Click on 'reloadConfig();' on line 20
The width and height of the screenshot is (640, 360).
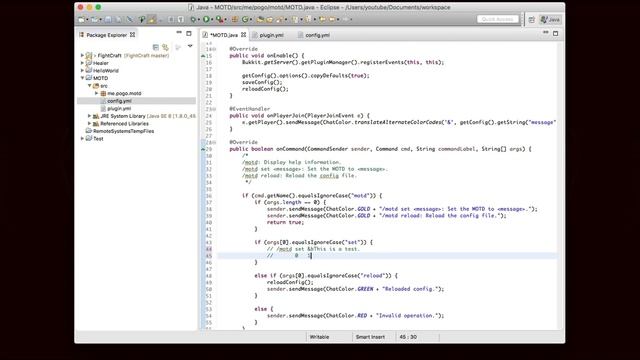[x=265, y=89]
